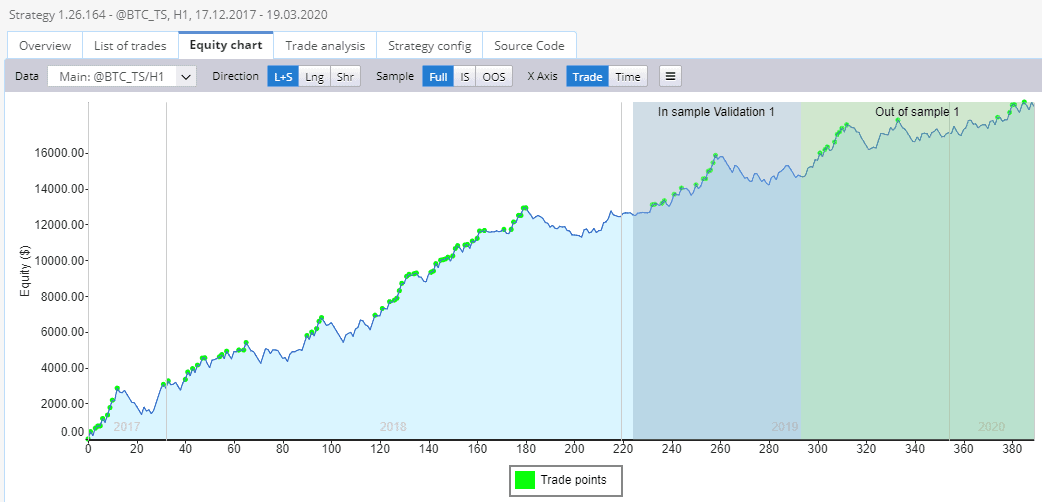Click the 380 trade axis tick label

point(1011,448)
